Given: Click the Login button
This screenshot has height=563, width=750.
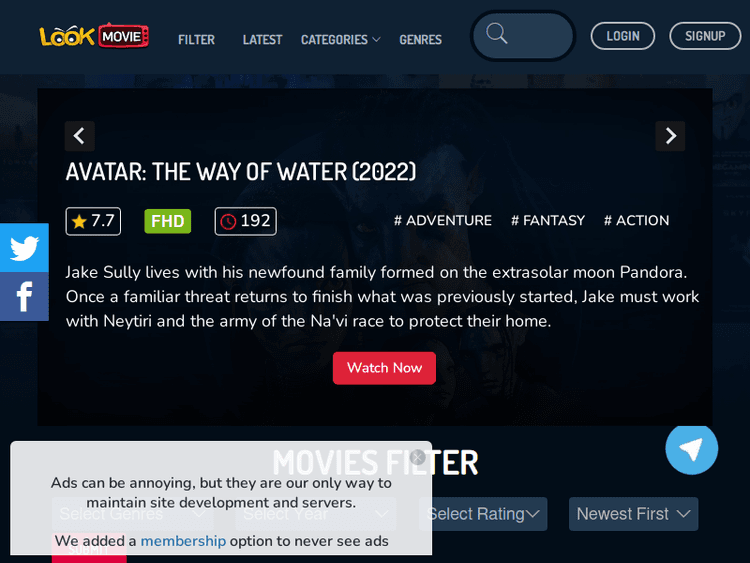Looking at the screenshot, I should (x=623, y=36).
